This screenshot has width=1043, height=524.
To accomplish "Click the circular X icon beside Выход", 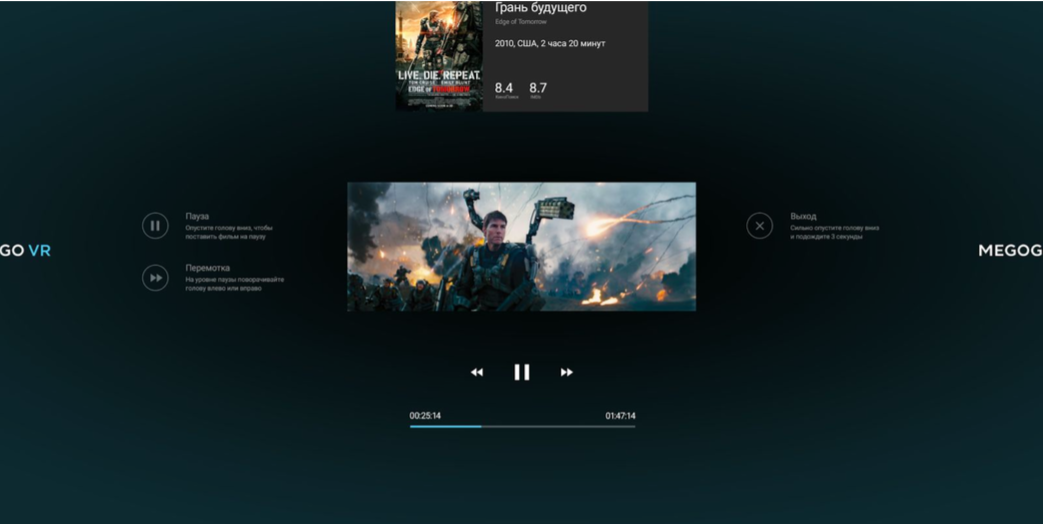I will tap(760, 226).
